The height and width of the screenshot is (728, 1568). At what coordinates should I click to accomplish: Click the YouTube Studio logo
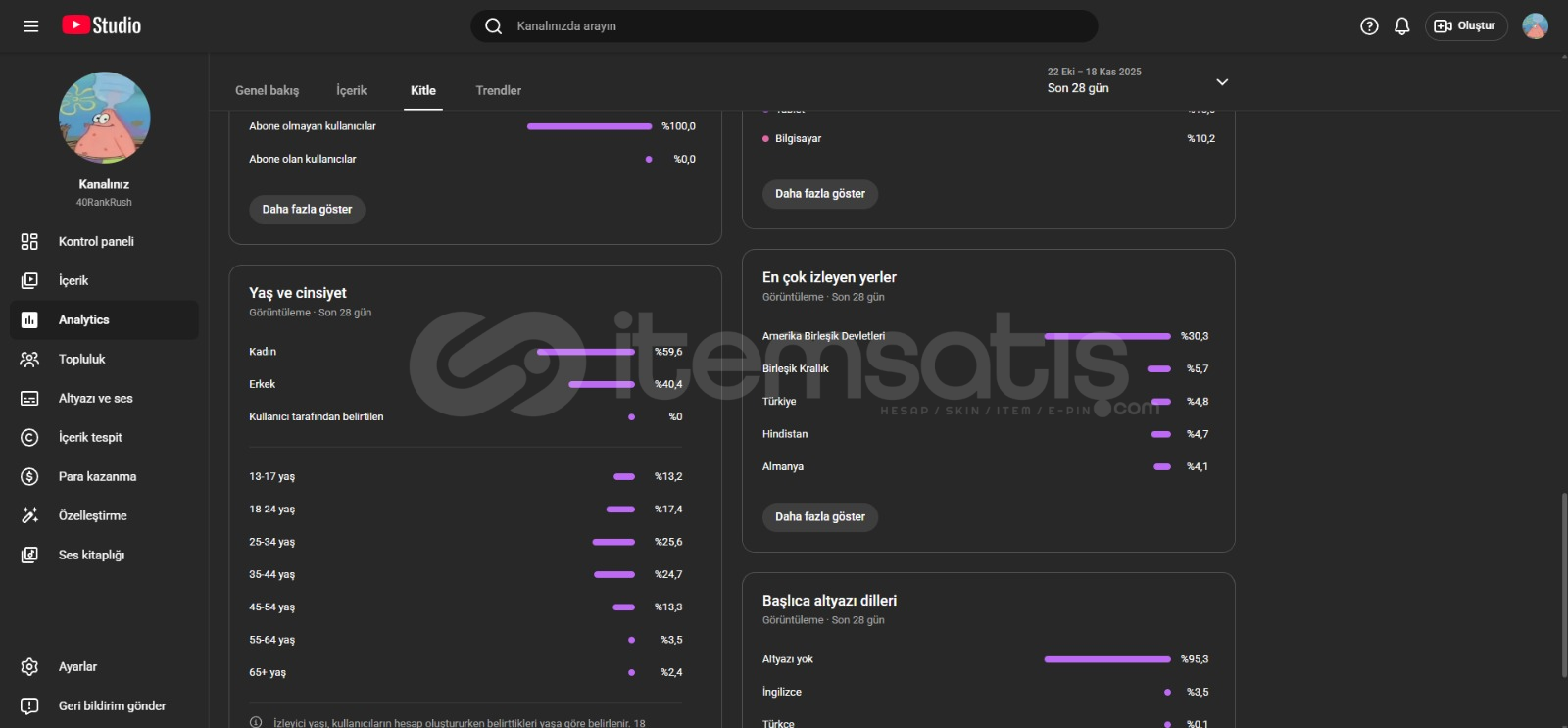[102, 25]
